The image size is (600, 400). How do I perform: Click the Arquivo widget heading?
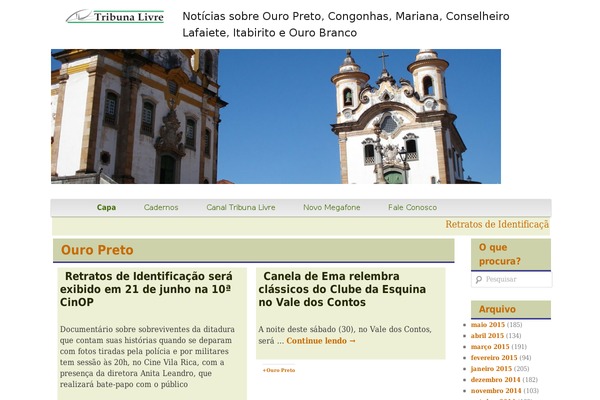497,309
